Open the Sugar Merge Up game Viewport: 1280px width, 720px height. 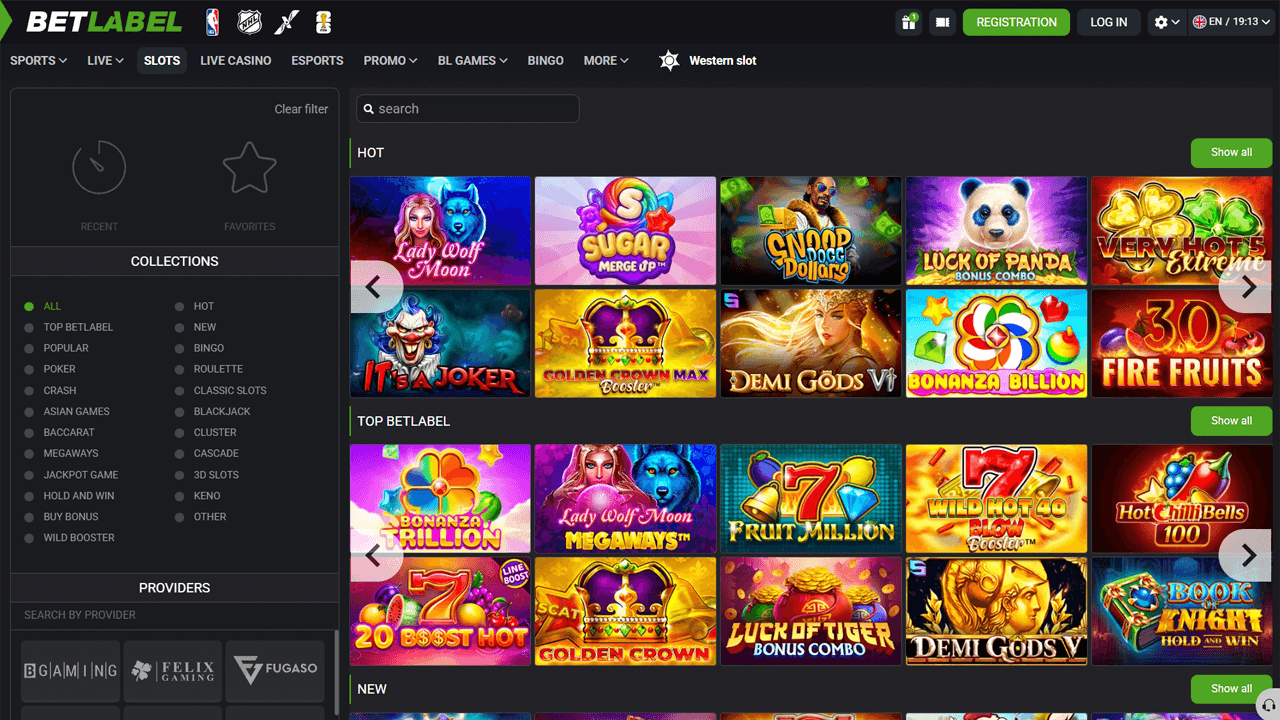(x=626, y=231)
